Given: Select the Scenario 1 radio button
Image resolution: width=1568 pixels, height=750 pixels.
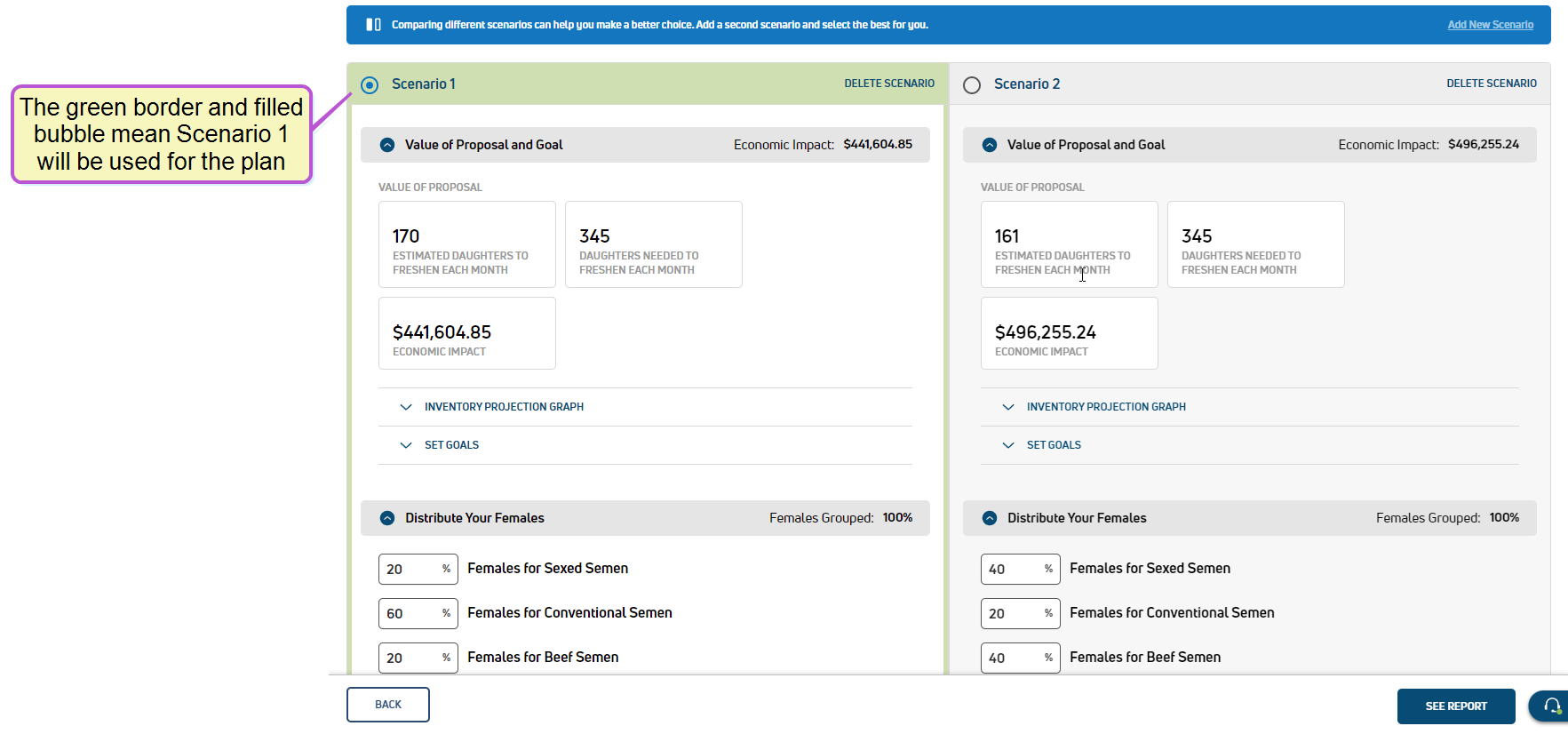Looking at the screenshot, I should tap(370, 84).
